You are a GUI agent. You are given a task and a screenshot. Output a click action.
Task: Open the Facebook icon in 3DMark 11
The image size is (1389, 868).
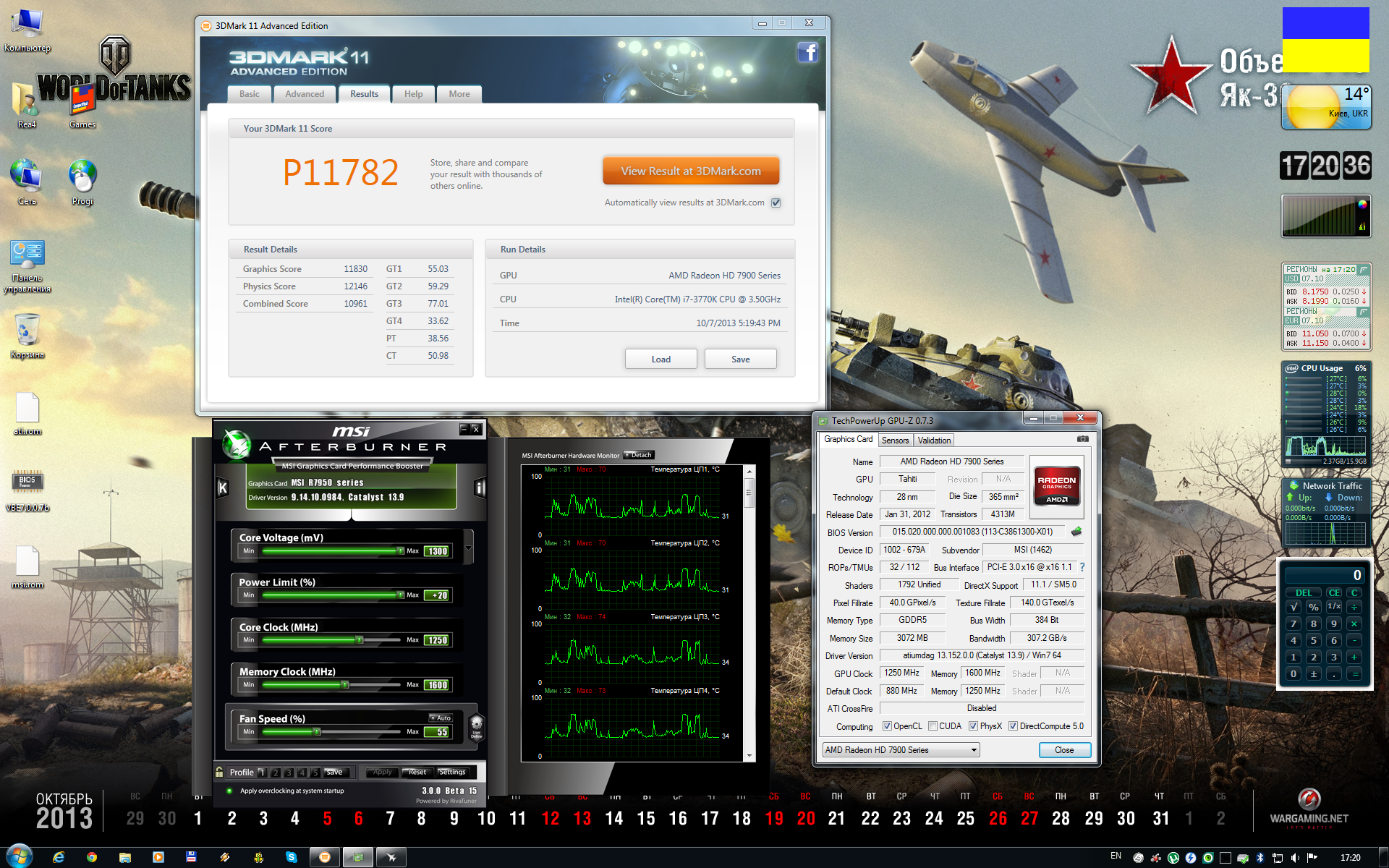click(808, 53)
